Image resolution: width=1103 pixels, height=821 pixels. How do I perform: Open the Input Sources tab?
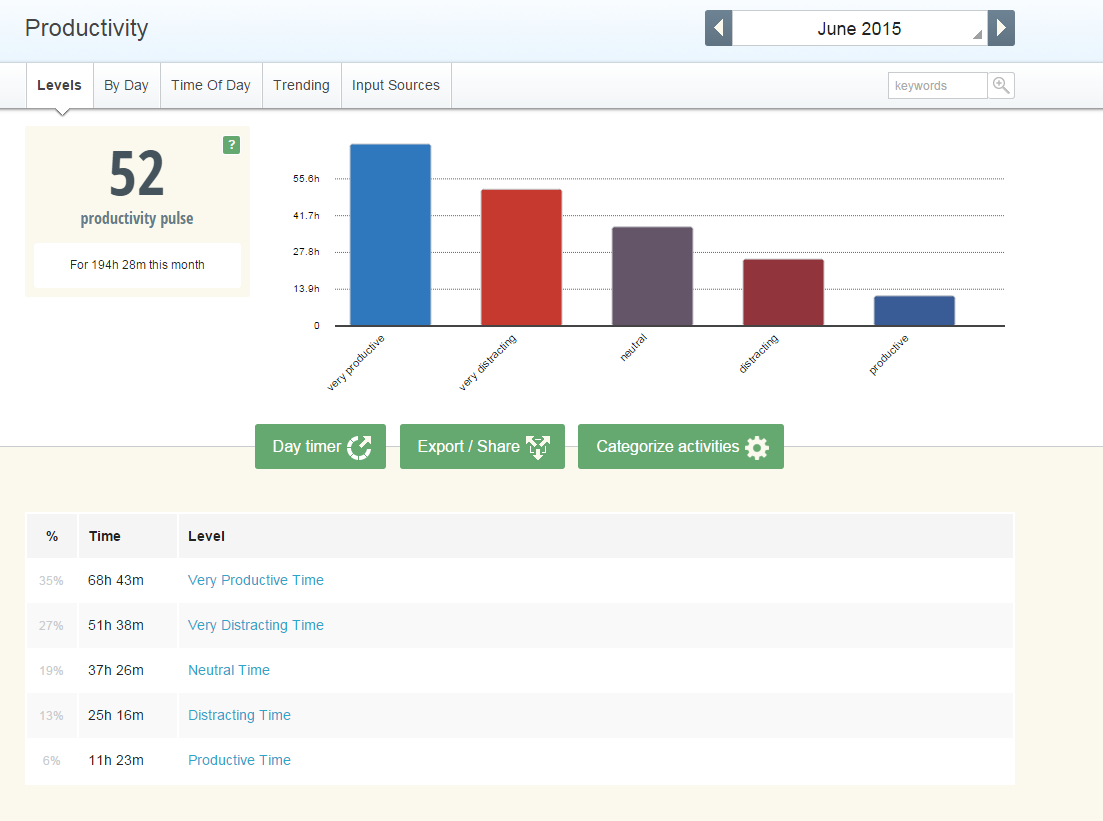pyautogui.click(x=396, y=85)
